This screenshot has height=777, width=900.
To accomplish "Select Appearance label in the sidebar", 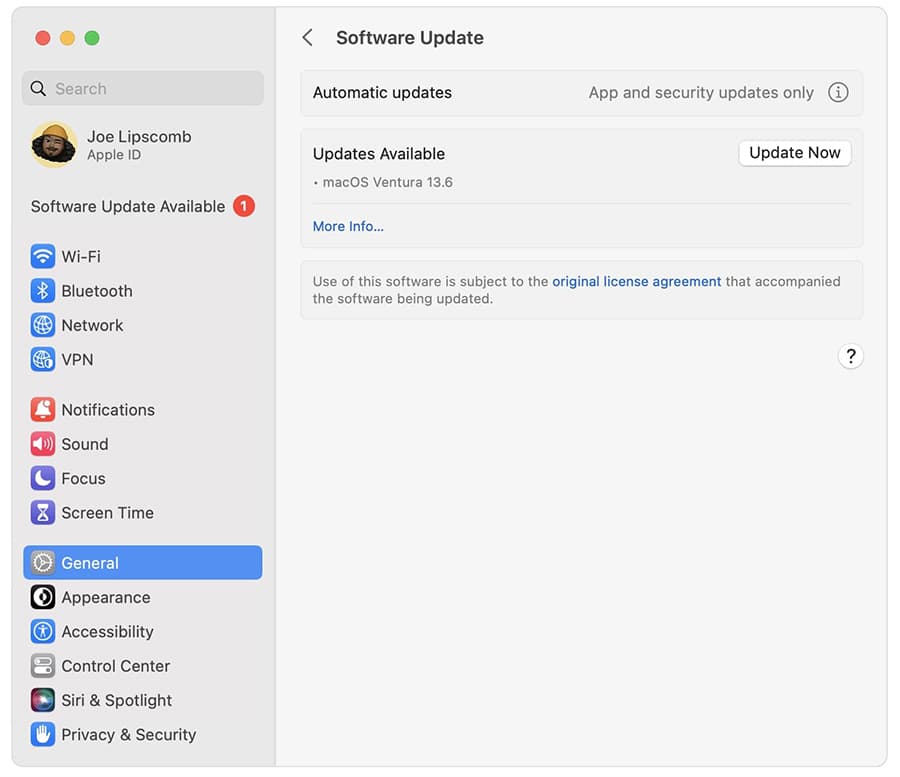I will [x=106, y=597].
